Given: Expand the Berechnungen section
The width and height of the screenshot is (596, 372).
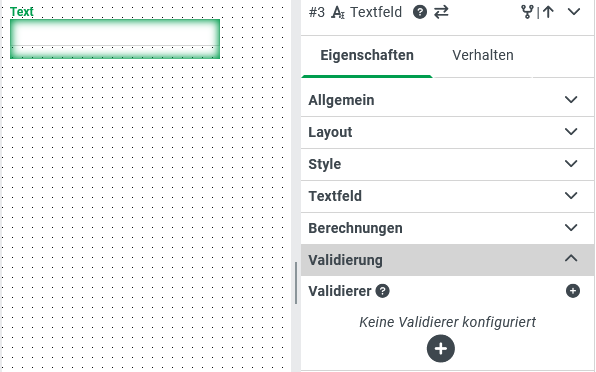Looking at the screenshot, I should pyautogui.click(x=447, y=228).
